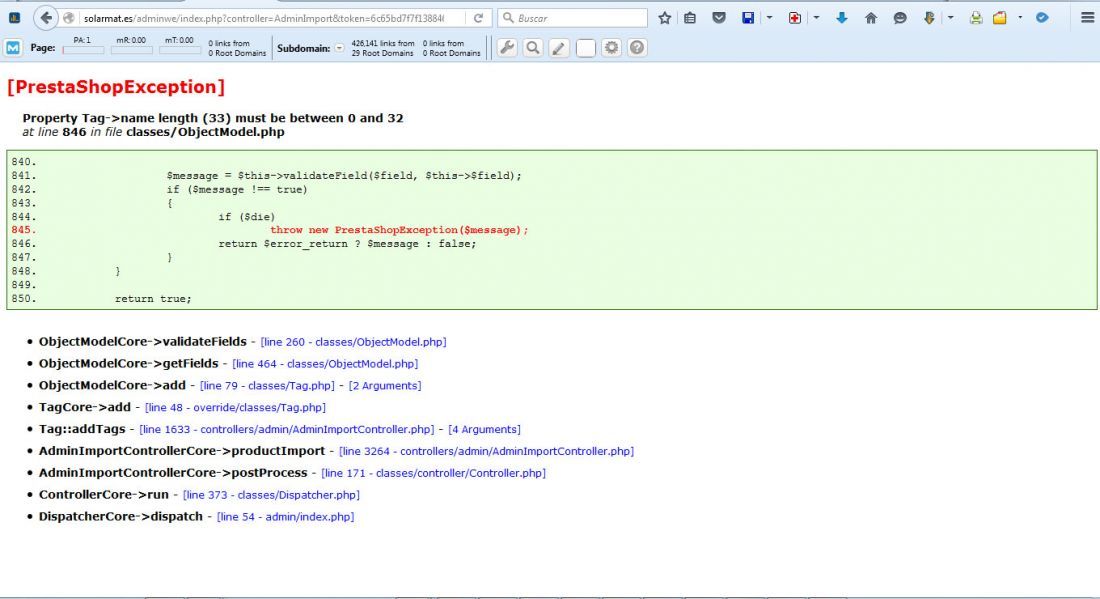Click the dark icon left of back button

(x=14, y=18)
